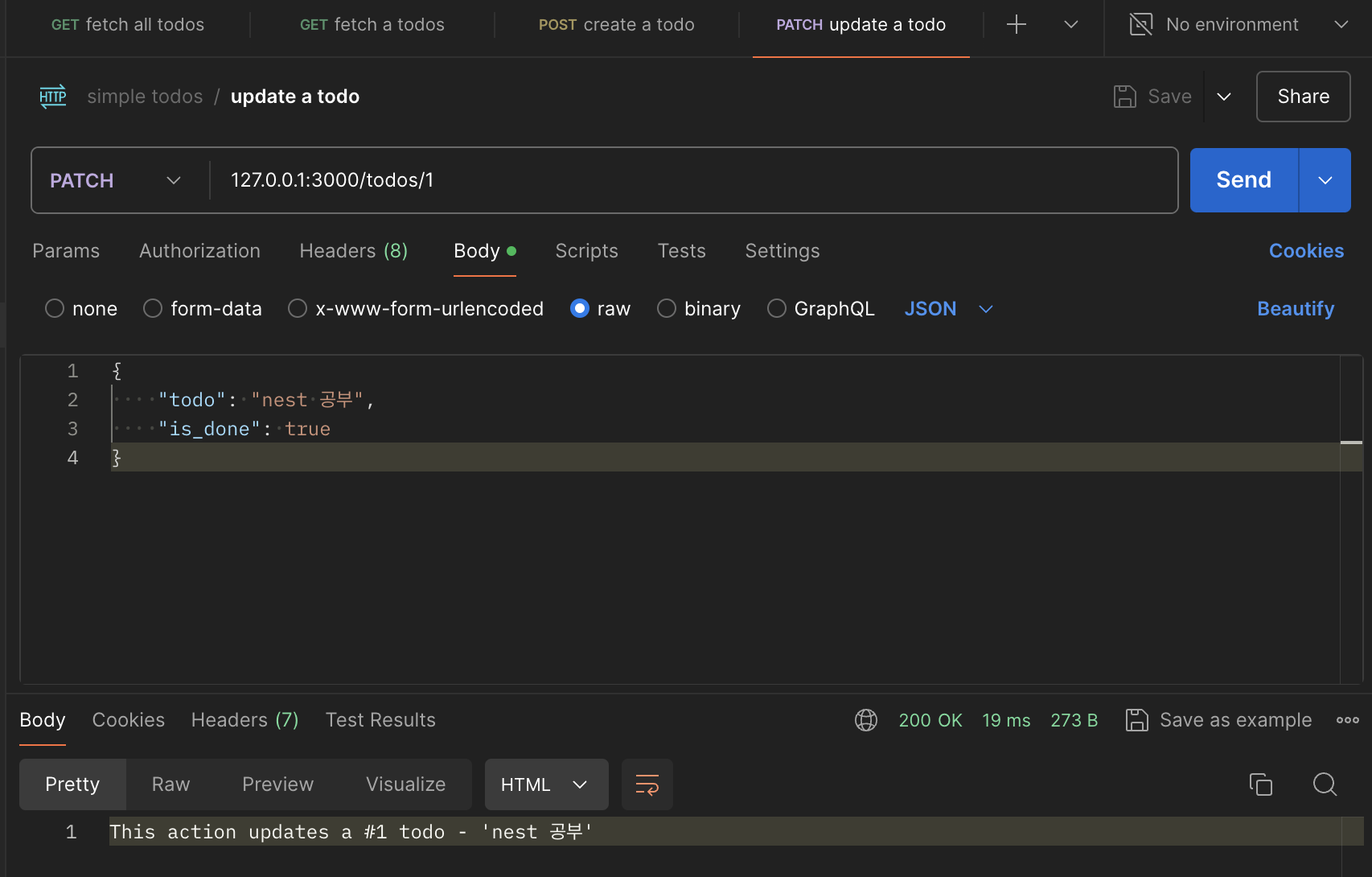
Task: Open a new request tab with plus icon
Action: (1017, 25)
